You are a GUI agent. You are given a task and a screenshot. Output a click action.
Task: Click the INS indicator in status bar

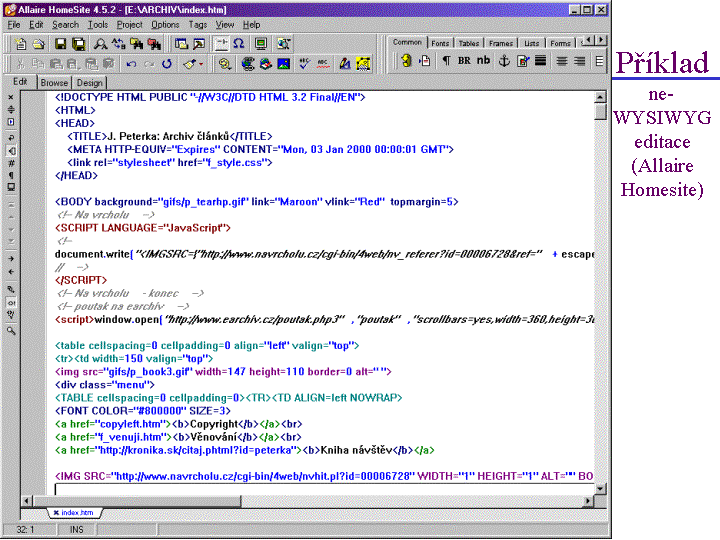pyautogui.click(x=77, y=529)
